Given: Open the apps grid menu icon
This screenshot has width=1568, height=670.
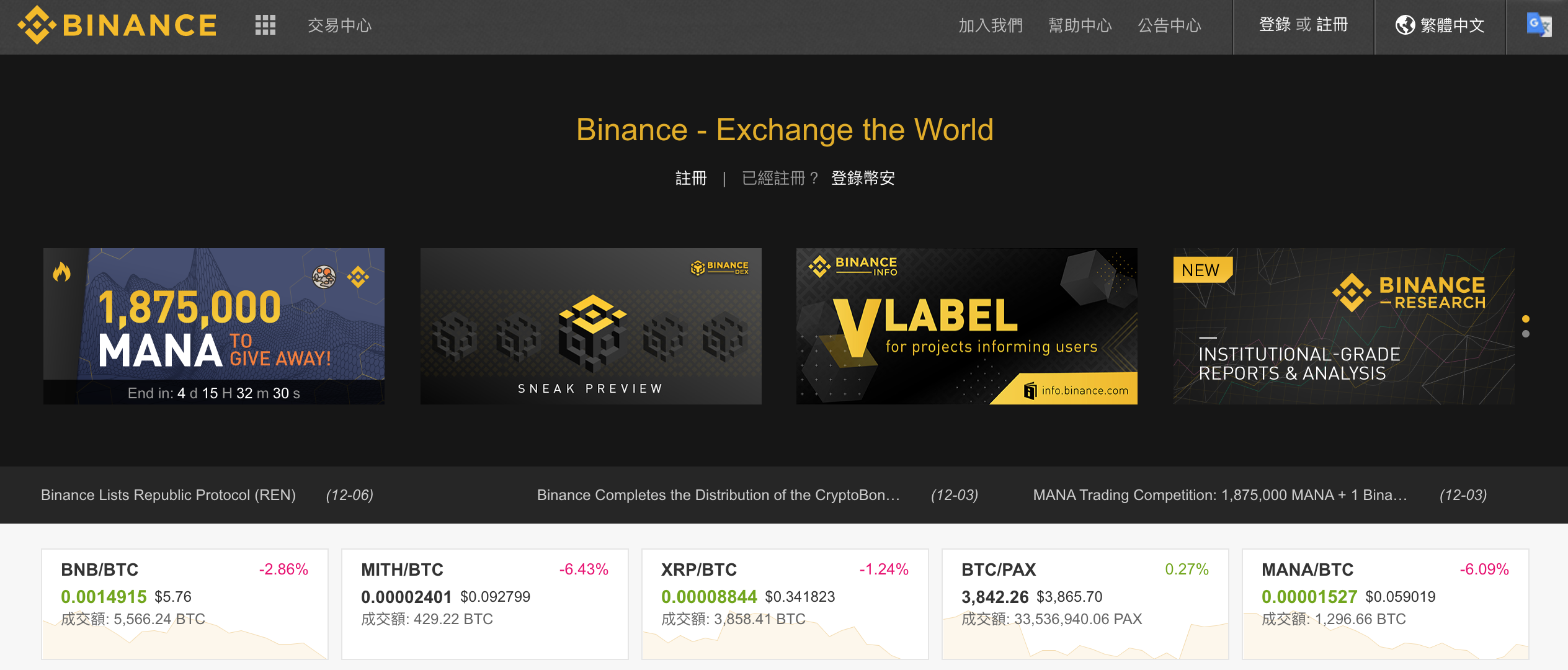Looking at the screenshot, I should point(265,25).
